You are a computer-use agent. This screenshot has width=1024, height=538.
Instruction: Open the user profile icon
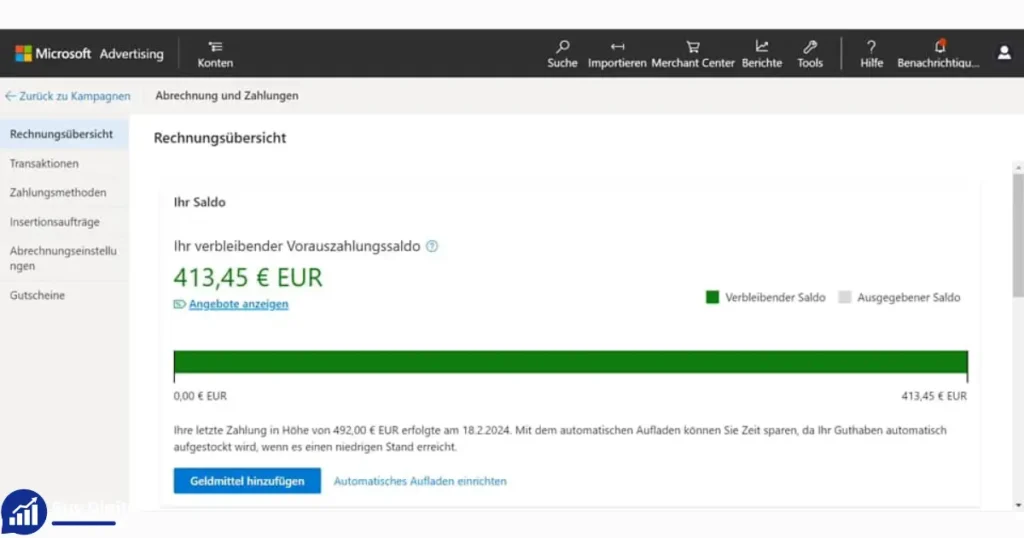click(x=1004, y=53)
